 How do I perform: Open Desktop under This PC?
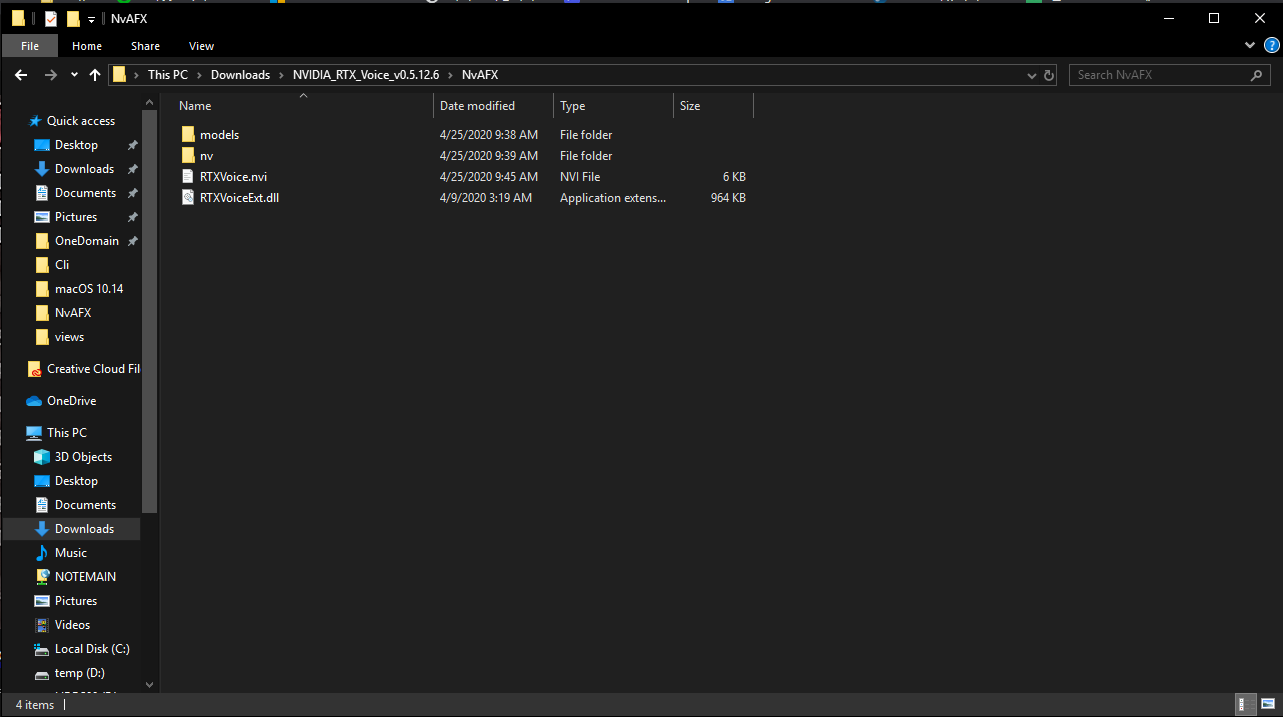[x=76, y=481]
